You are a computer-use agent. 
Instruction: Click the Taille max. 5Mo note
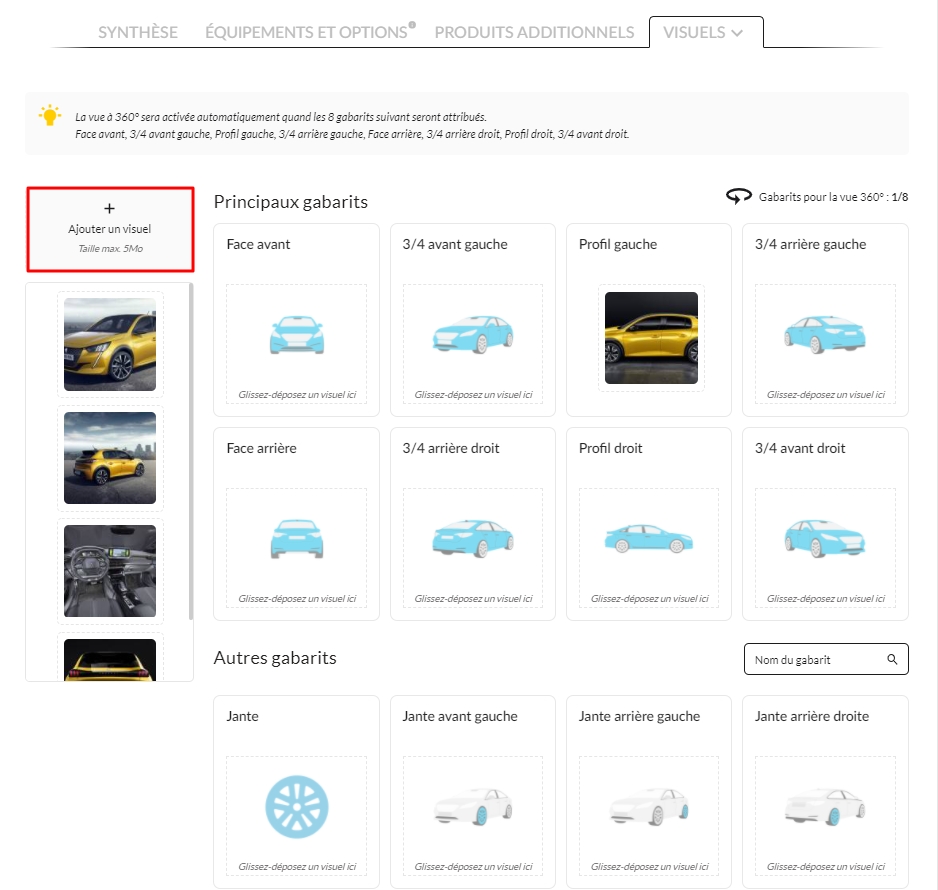[110, 248]
